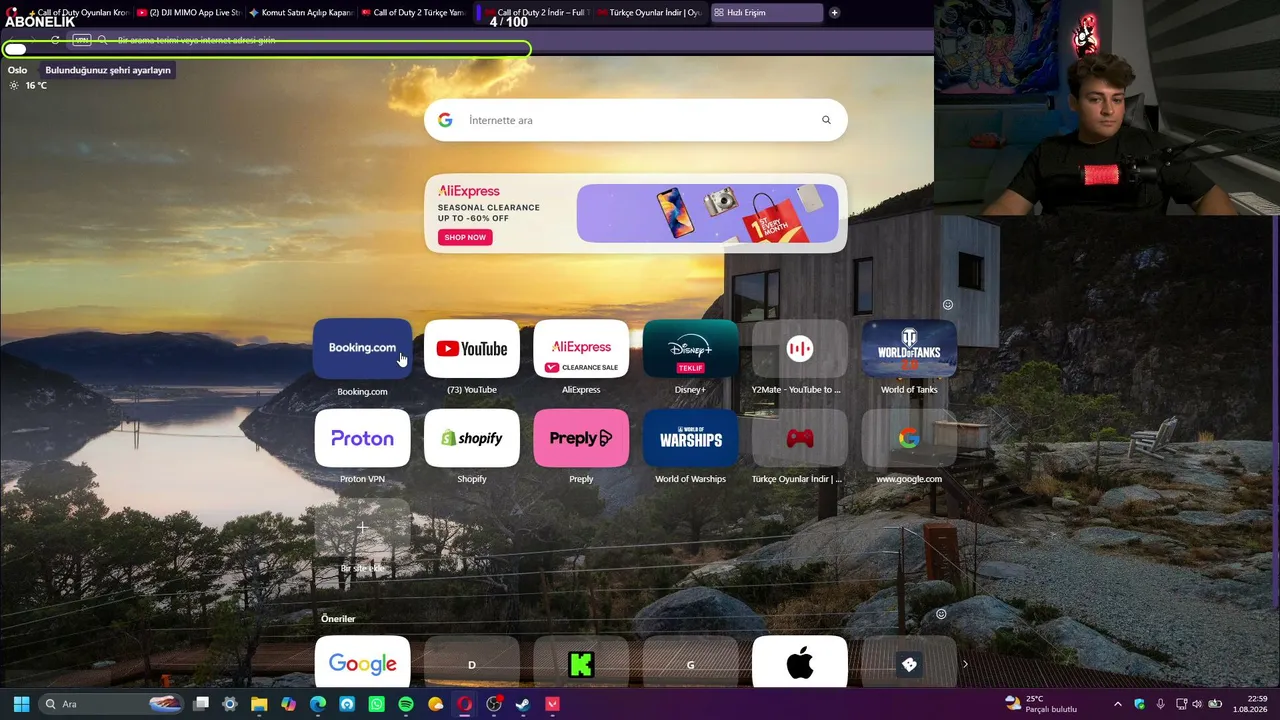The width and height of the screenshot is (1280, 720).
Task: Open the G suggestion tile
Action: coord(690,663)
